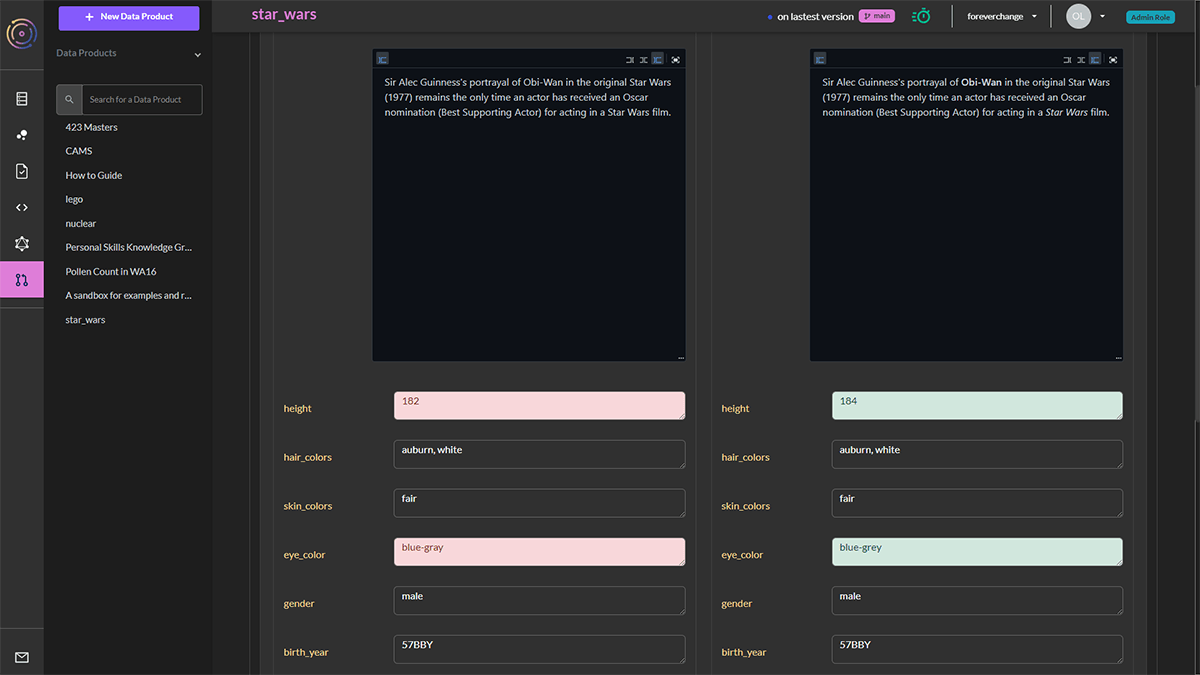The image size is (1200, 675).
Task: Toggle the settings gear icon in sidebar
Action: click(x=22, y=243)
